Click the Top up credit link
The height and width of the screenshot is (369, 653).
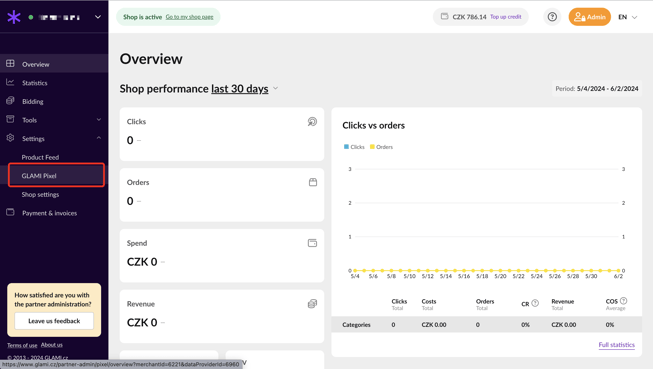coord(506,17)
